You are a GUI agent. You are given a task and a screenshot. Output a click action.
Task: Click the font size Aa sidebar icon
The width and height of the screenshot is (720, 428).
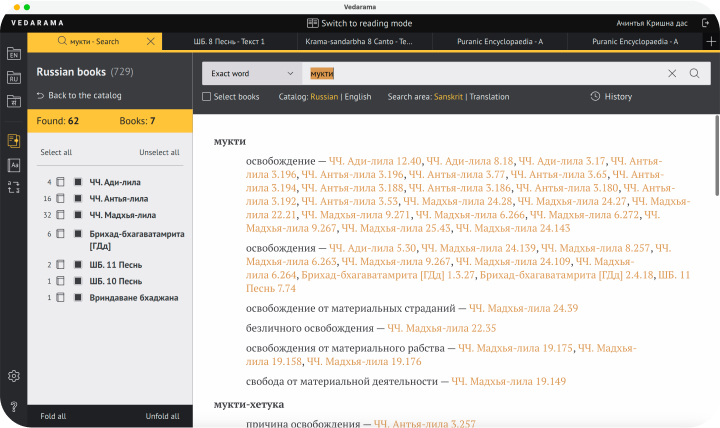(x=14, y=164)
